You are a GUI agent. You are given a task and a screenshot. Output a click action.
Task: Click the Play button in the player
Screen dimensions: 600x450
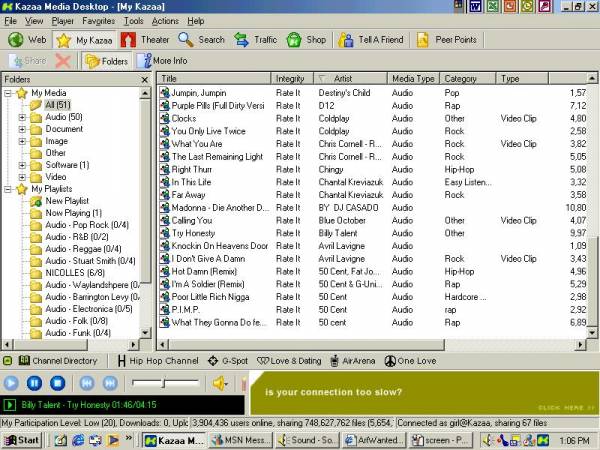[11, 383]
